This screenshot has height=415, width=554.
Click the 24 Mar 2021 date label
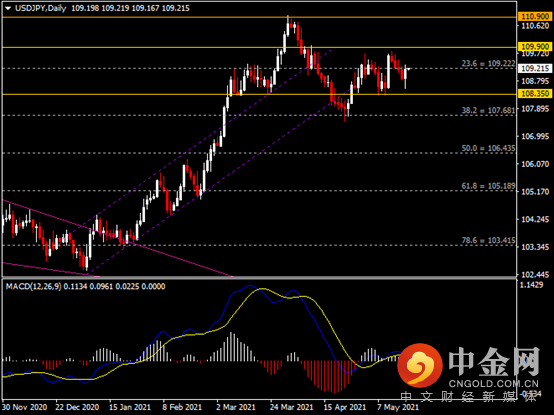[x=291, y=407]
